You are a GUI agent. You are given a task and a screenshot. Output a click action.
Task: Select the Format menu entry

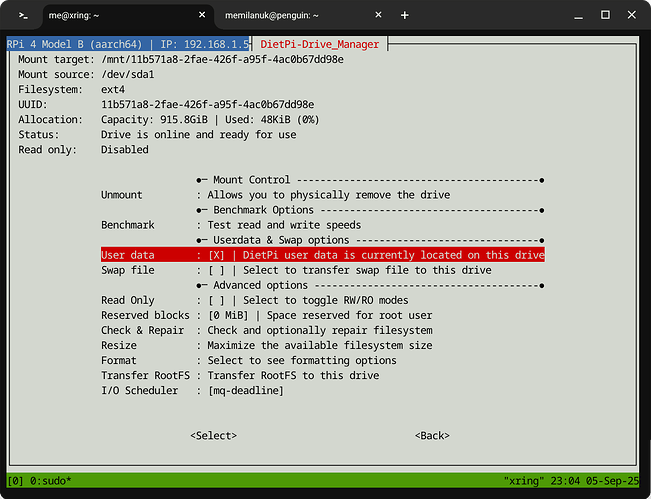click(249, 360)
